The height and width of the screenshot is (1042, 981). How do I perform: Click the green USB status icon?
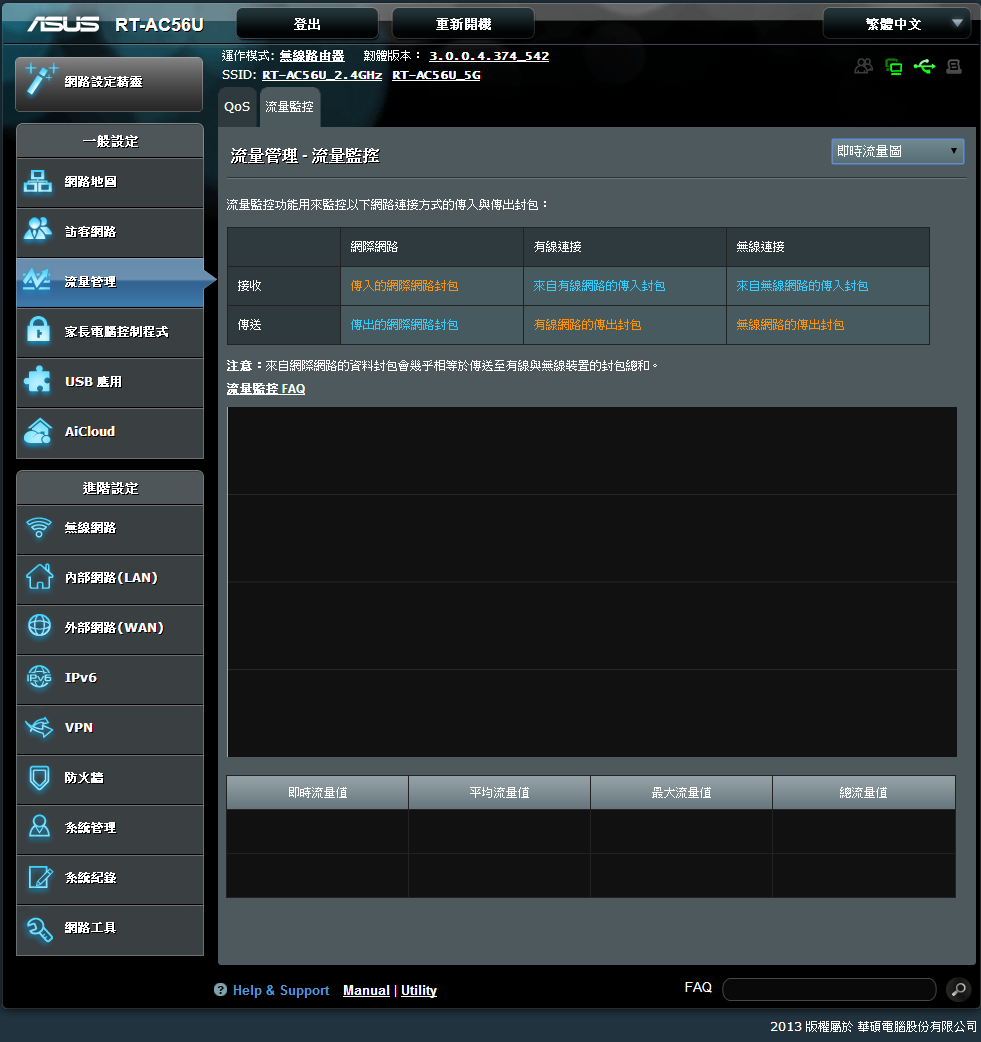tap(925, 66)
